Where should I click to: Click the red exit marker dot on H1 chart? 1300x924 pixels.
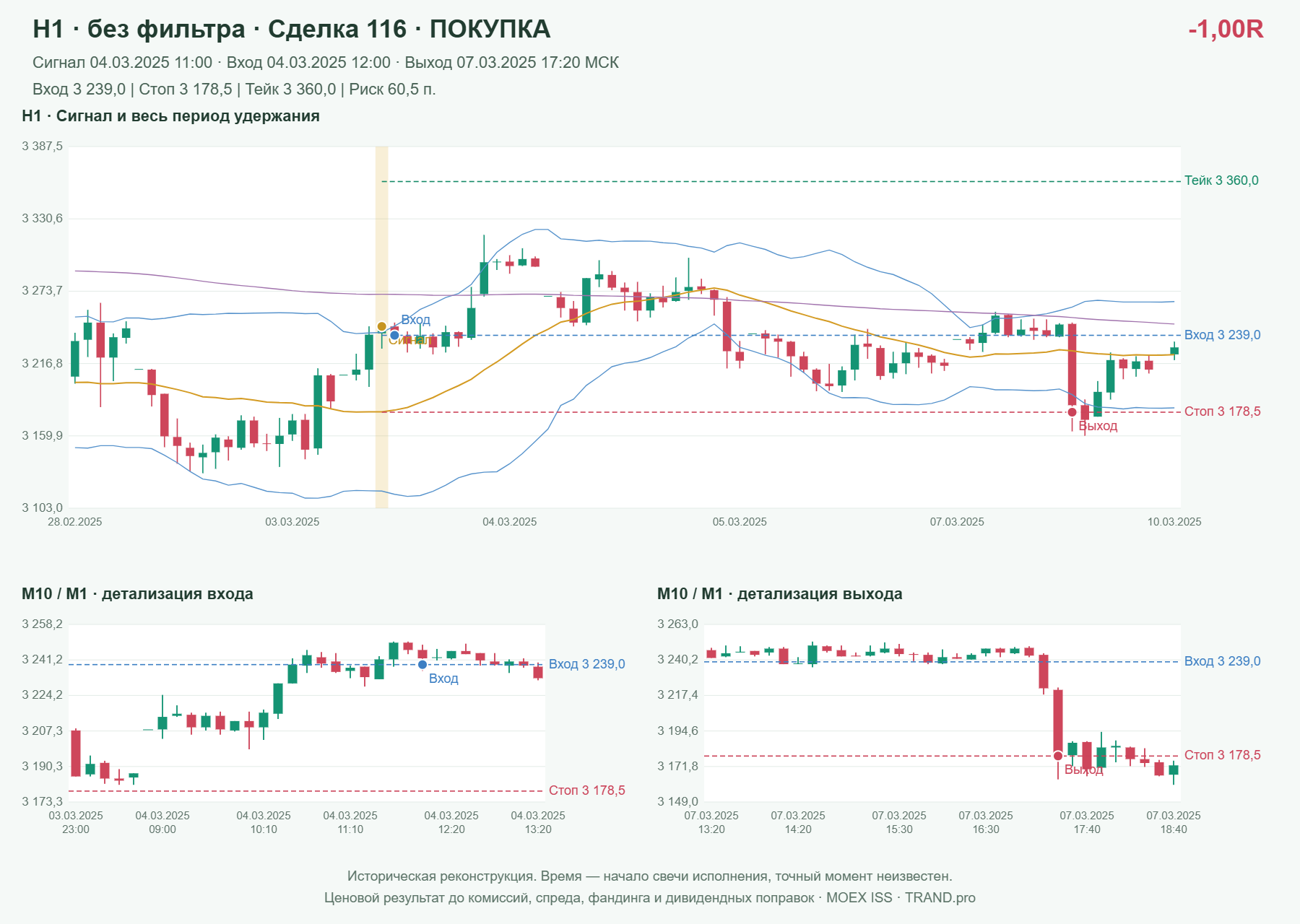pos(1072,412)
